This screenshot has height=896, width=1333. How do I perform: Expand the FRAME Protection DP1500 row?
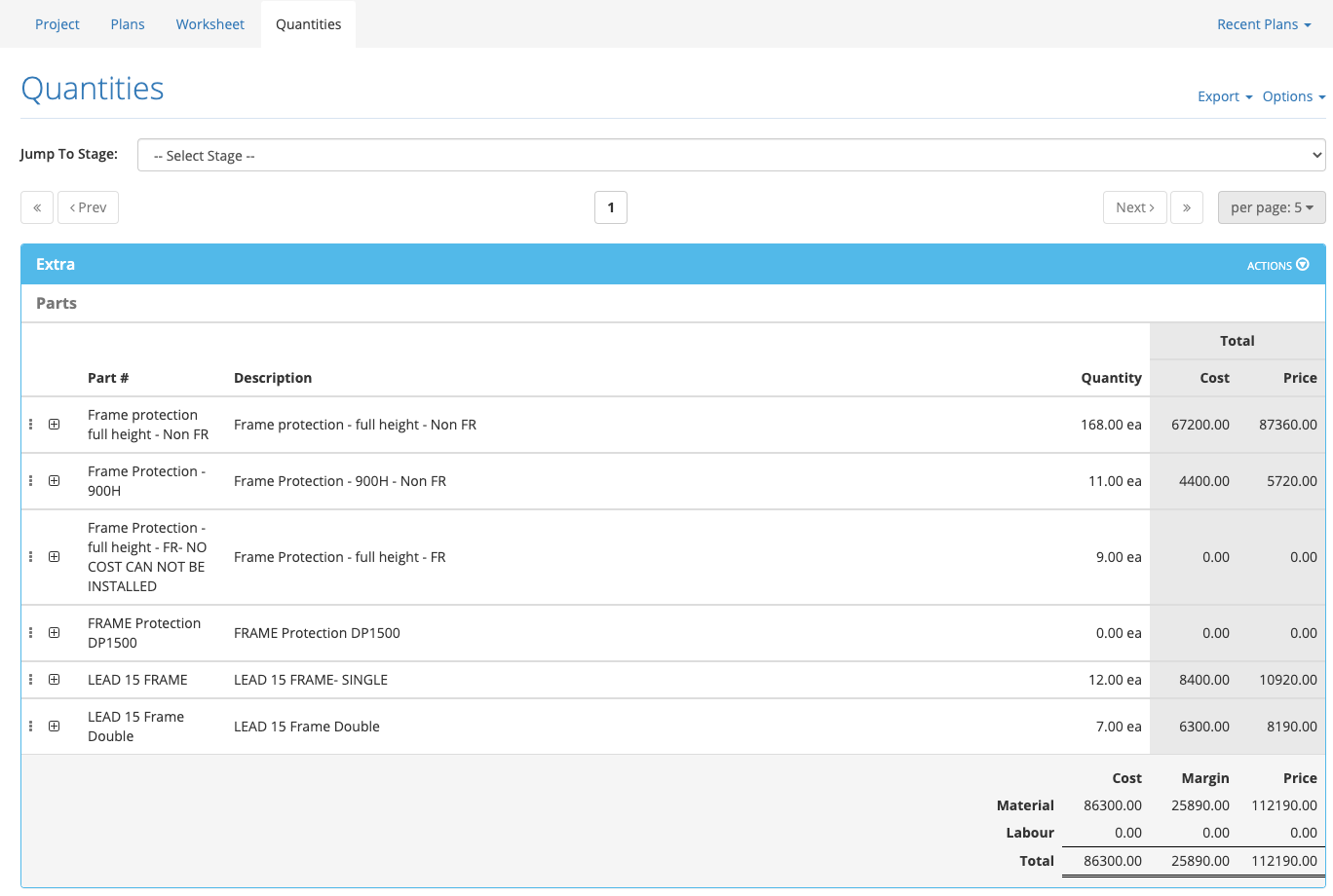click(55, 633)
